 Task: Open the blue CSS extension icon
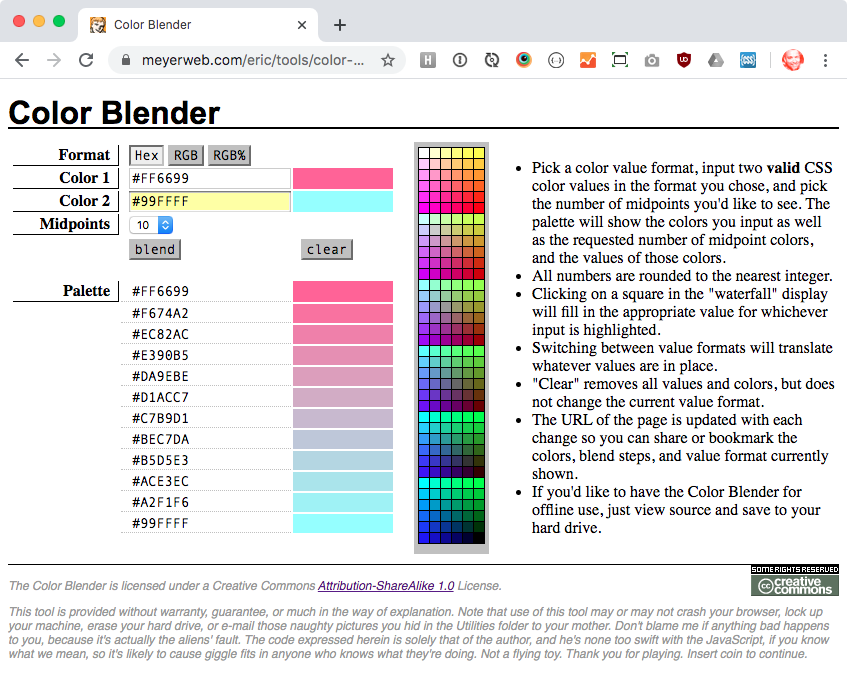tap(748, 60)
